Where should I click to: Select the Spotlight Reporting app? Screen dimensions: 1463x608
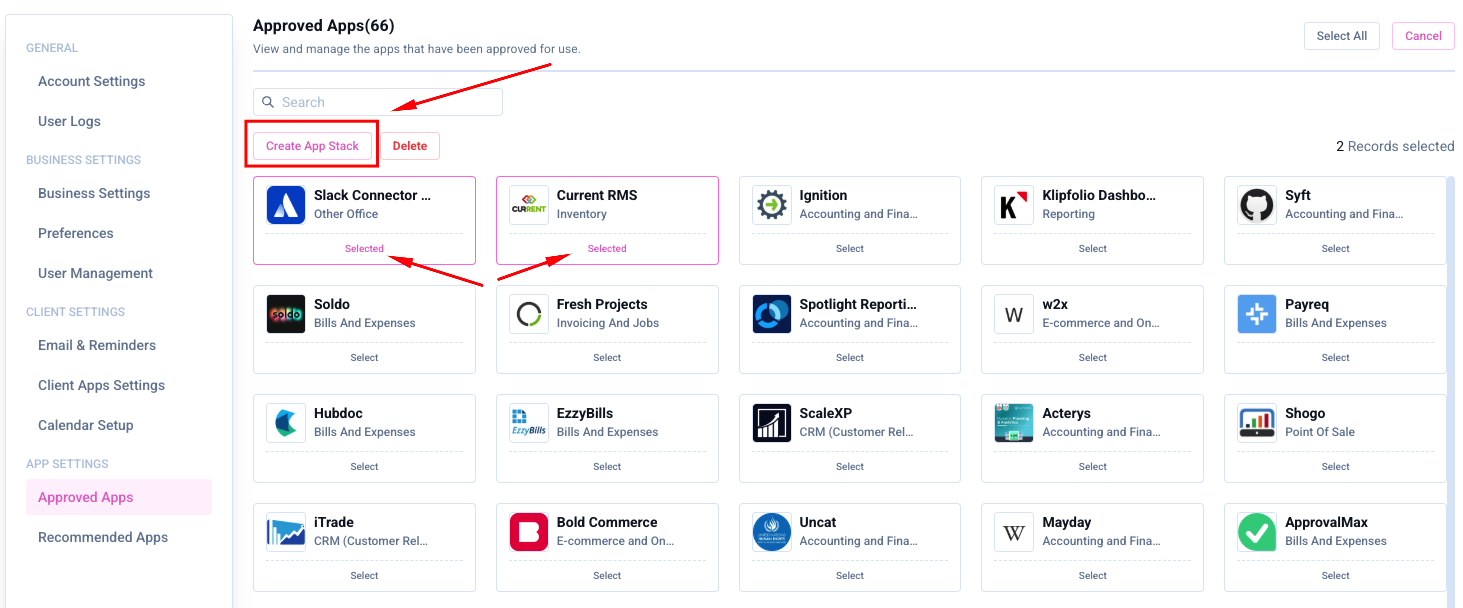[850, 358]
